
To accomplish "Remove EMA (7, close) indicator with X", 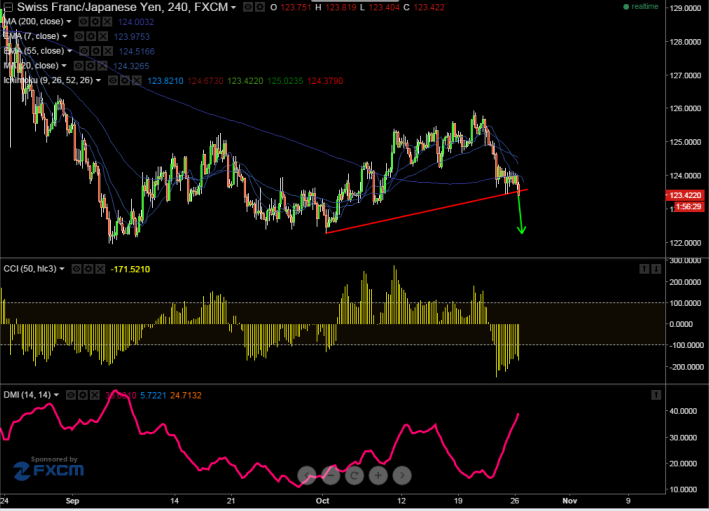I will click(x=103, y=36).
